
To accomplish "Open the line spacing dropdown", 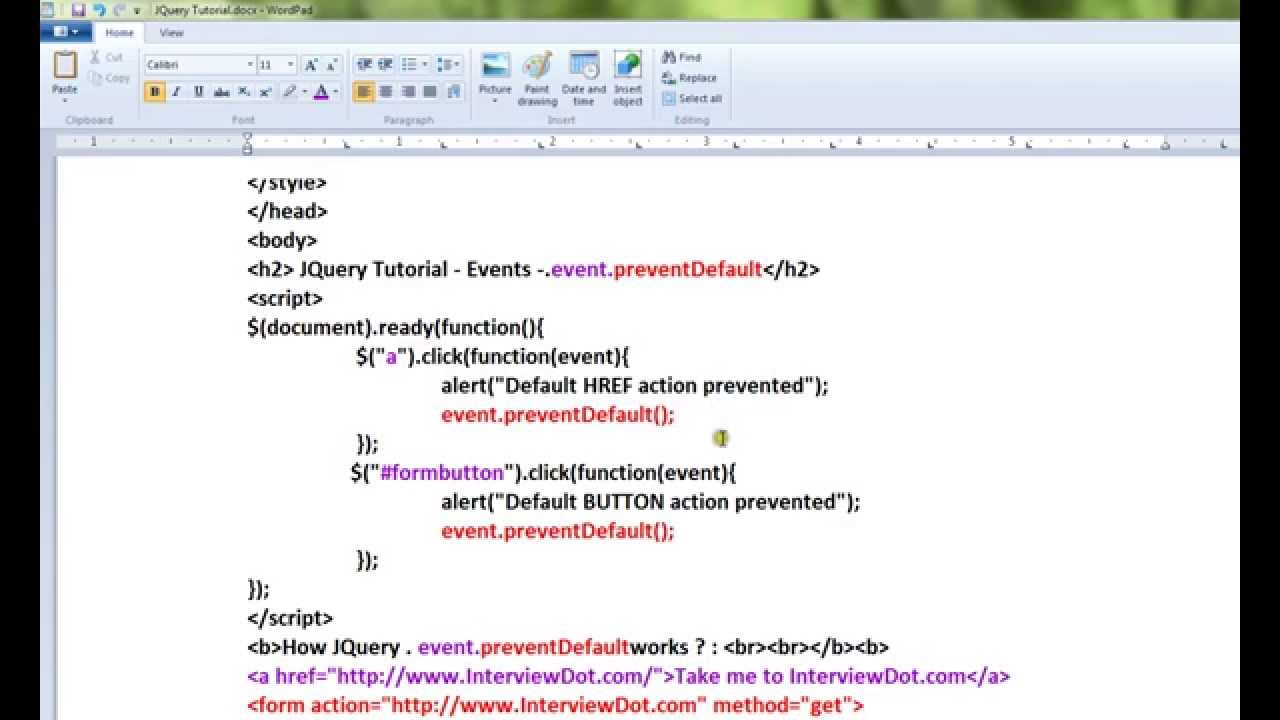I will point(449,65).
